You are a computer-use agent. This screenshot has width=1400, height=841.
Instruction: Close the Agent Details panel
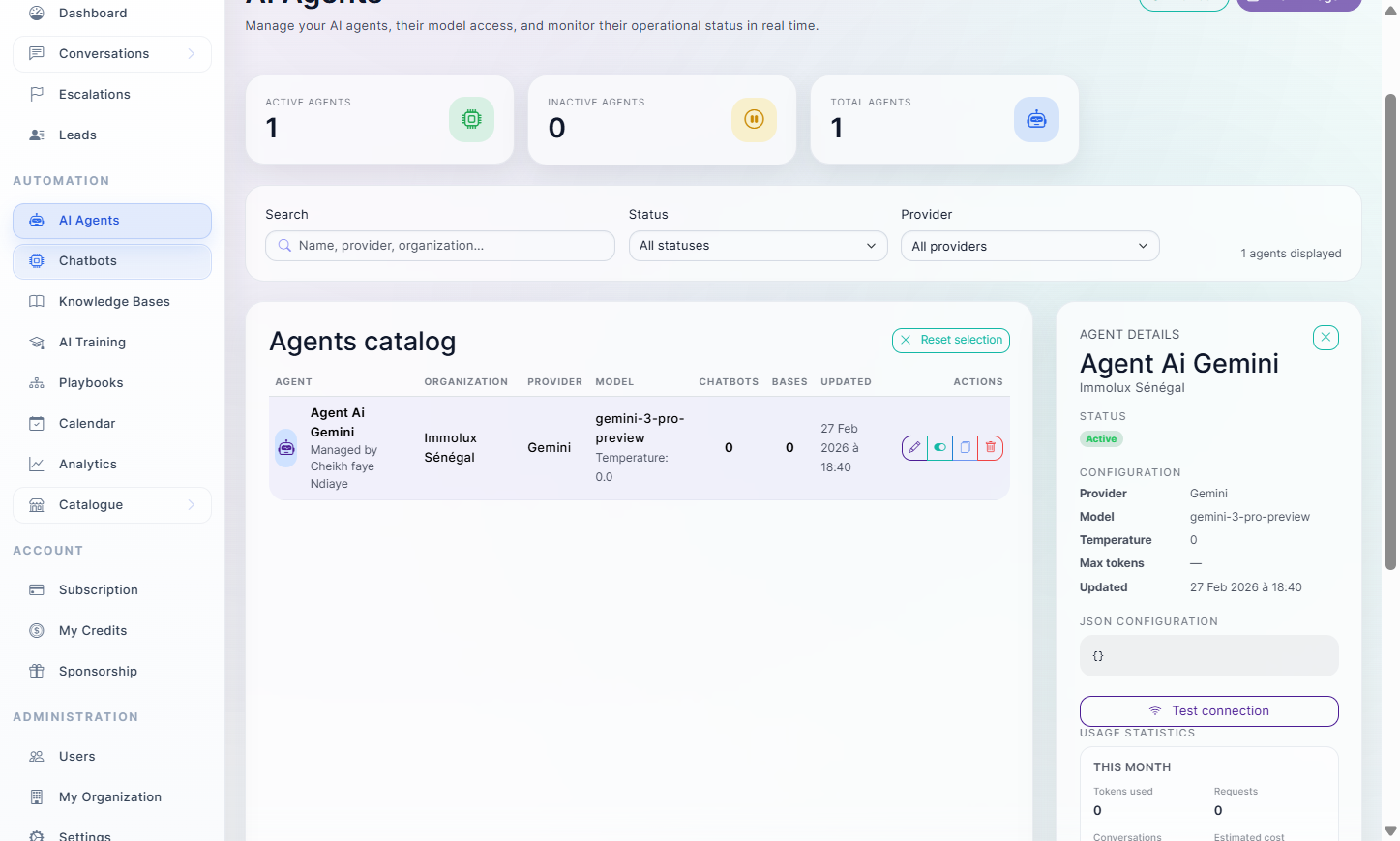tap(1326, 338)
